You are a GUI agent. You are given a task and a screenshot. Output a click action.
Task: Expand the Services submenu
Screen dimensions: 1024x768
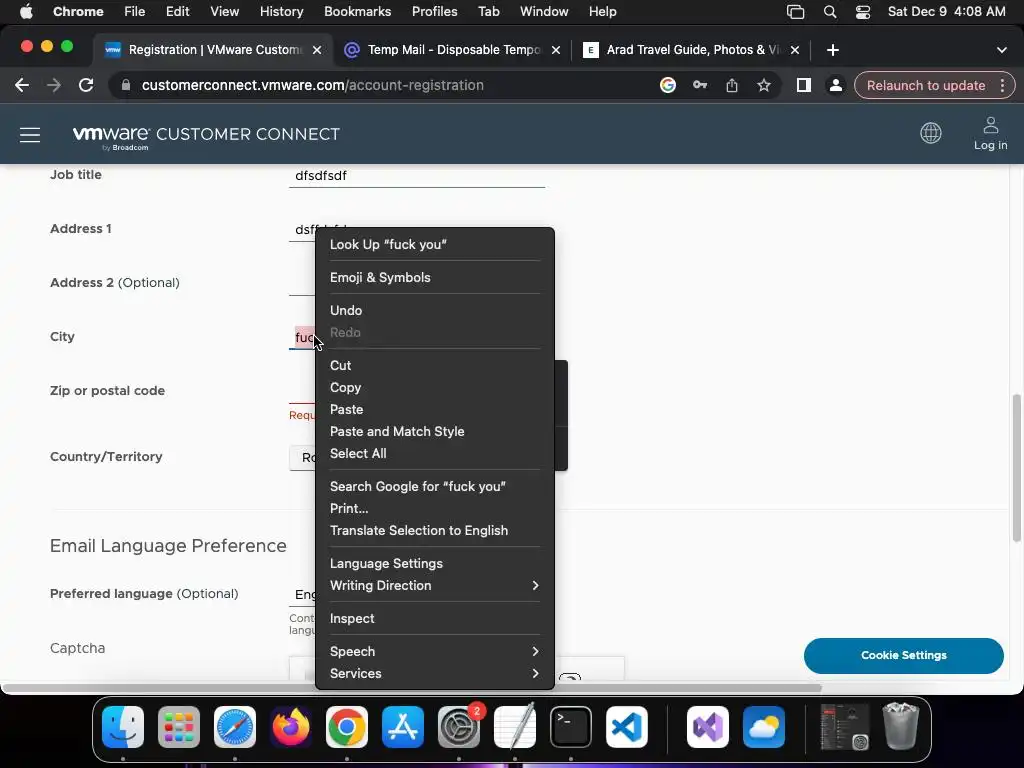[x=434, y=673]
